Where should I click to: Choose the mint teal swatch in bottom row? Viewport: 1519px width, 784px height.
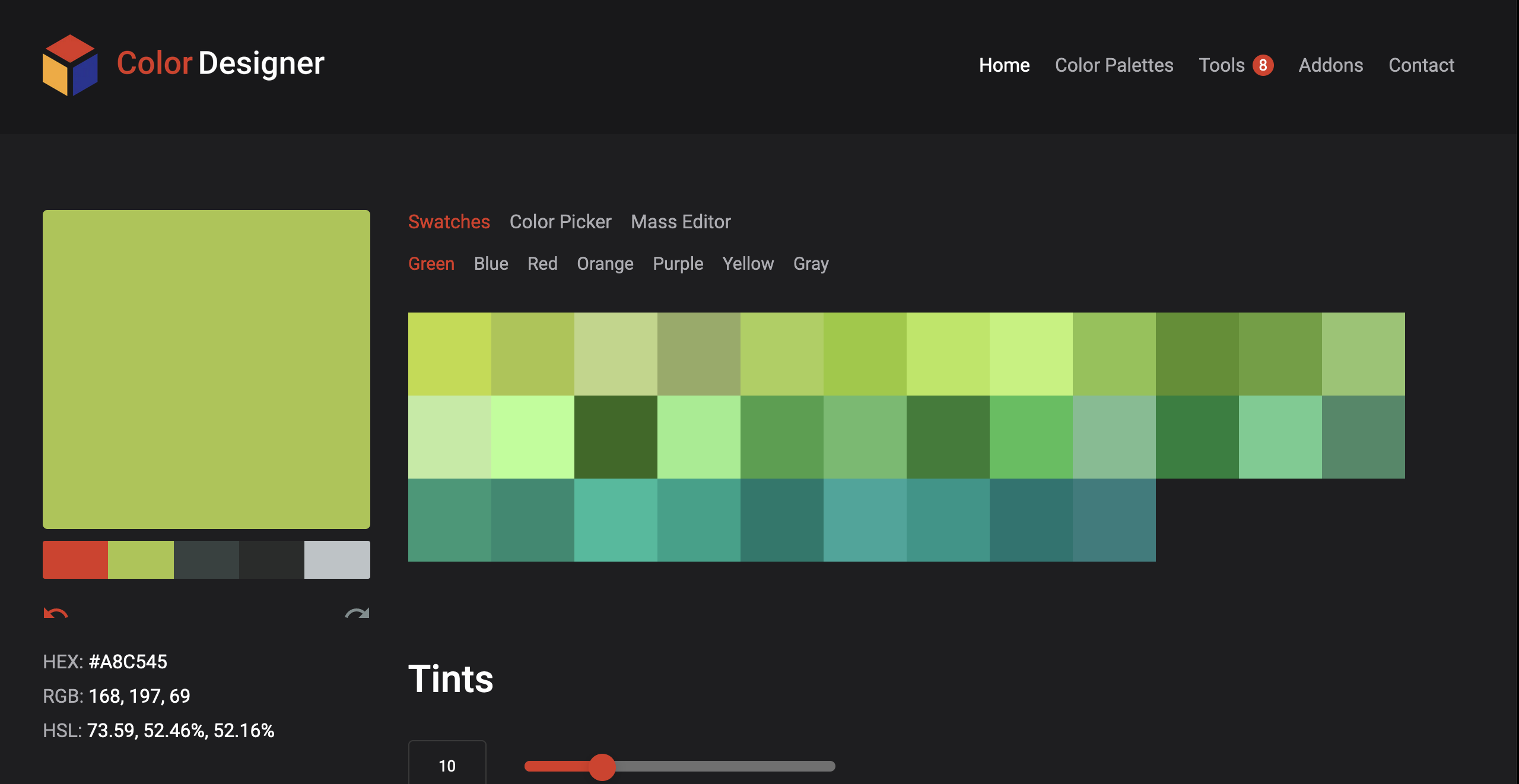(x=615, y=520)
